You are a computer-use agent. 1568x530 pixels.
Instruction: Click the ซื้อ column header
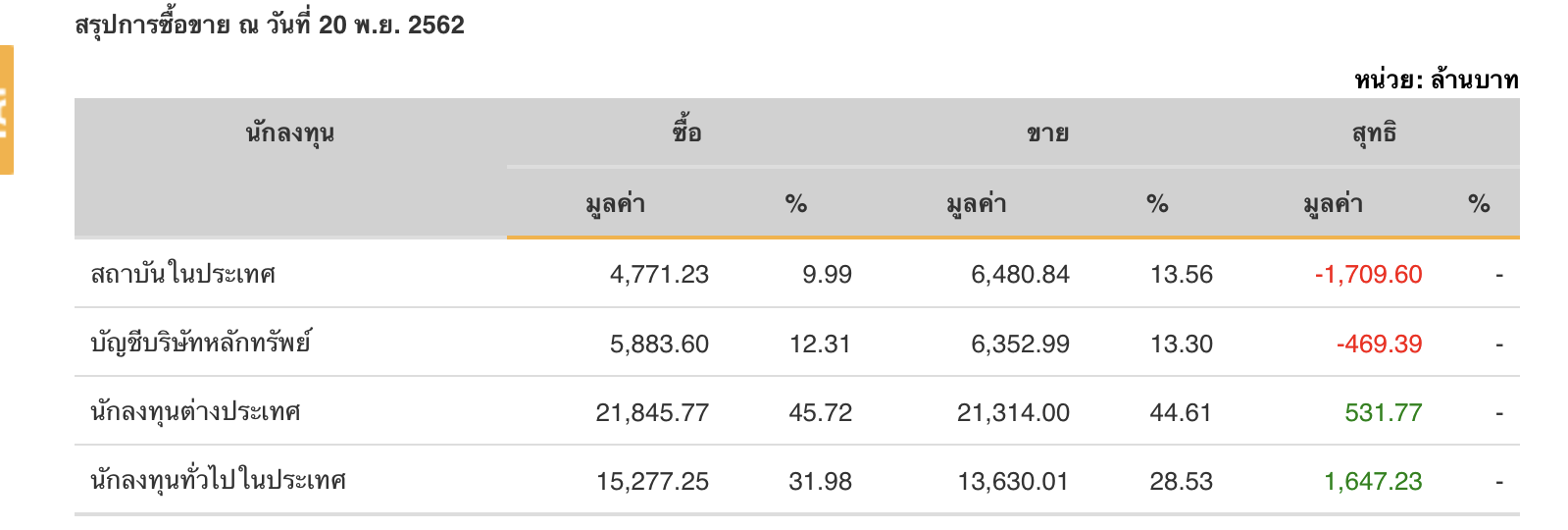click(x=686, y=132)
